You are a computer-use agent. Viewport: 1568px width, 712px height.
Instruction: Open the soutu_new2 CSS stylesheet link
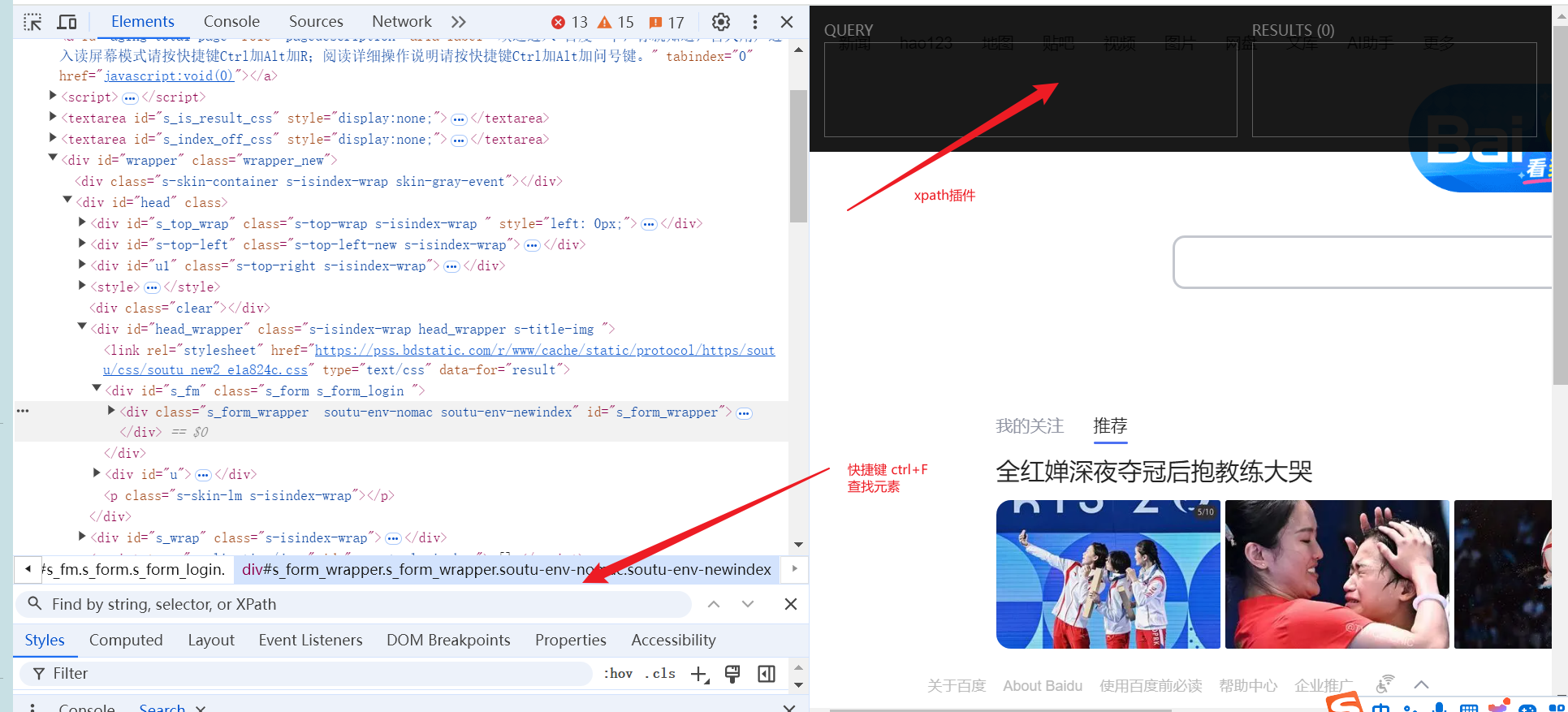[x=438, y=360]
